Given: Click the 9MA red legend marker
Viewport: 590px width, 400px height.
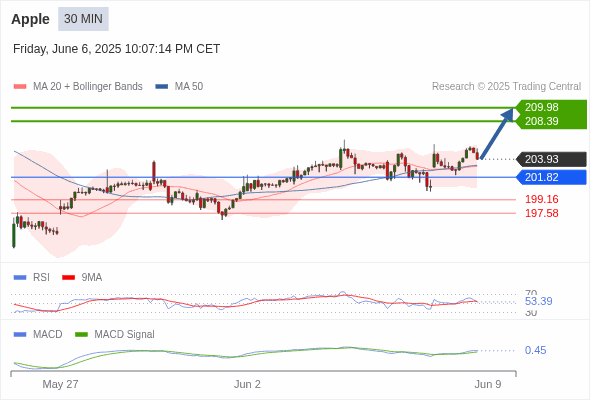Looking at the screenshot, I should (x=68, y=278).
